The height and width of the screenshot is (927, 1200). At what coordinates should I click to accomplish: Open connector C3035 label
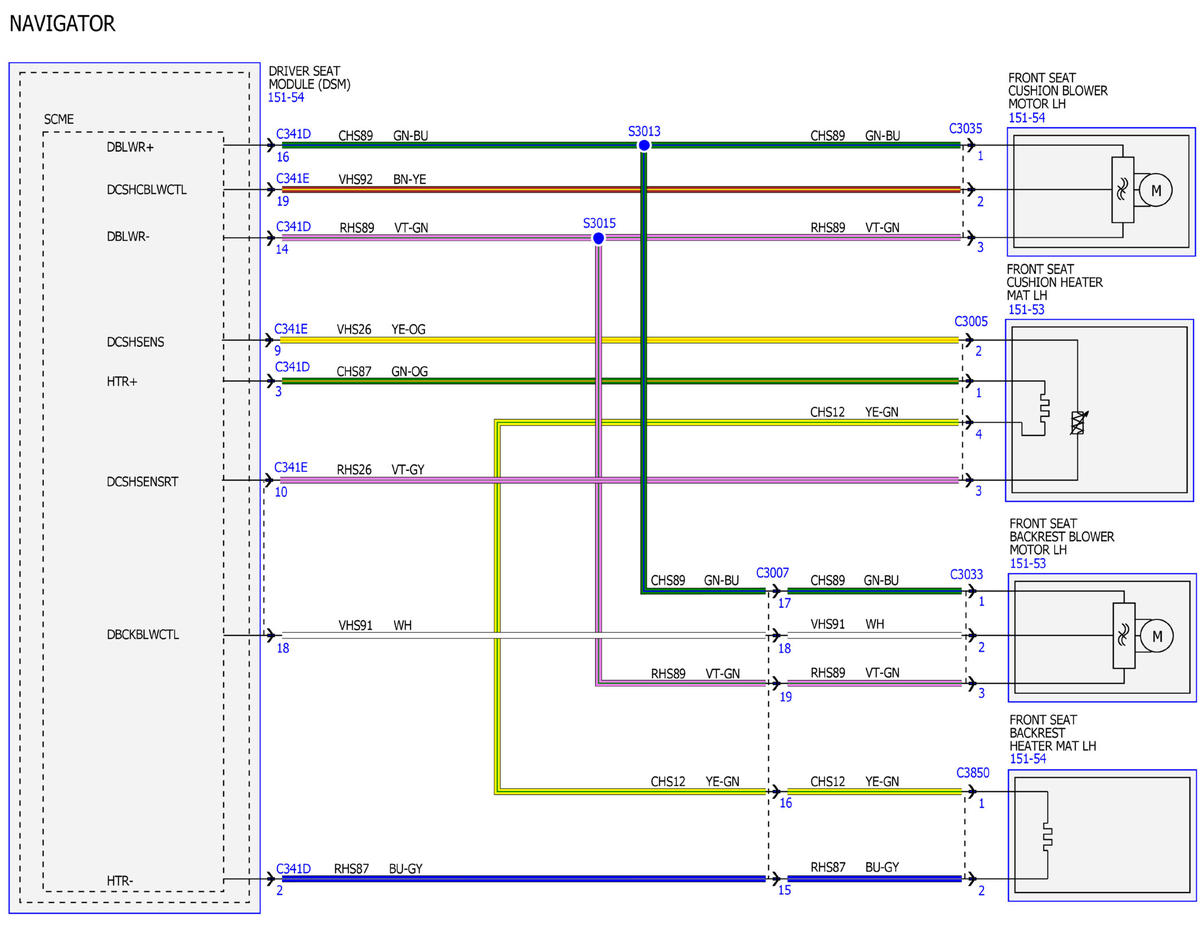click(x=965, y=129)
